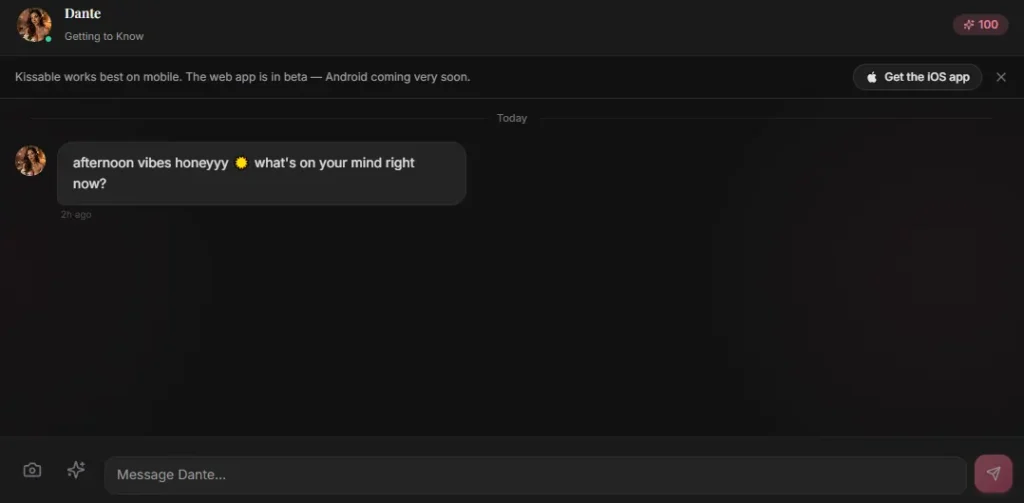Open Dante's profile avatar in header
The width and height of the screenshot is (1024, 503).
pyautogui.click(x=34, y=25)
